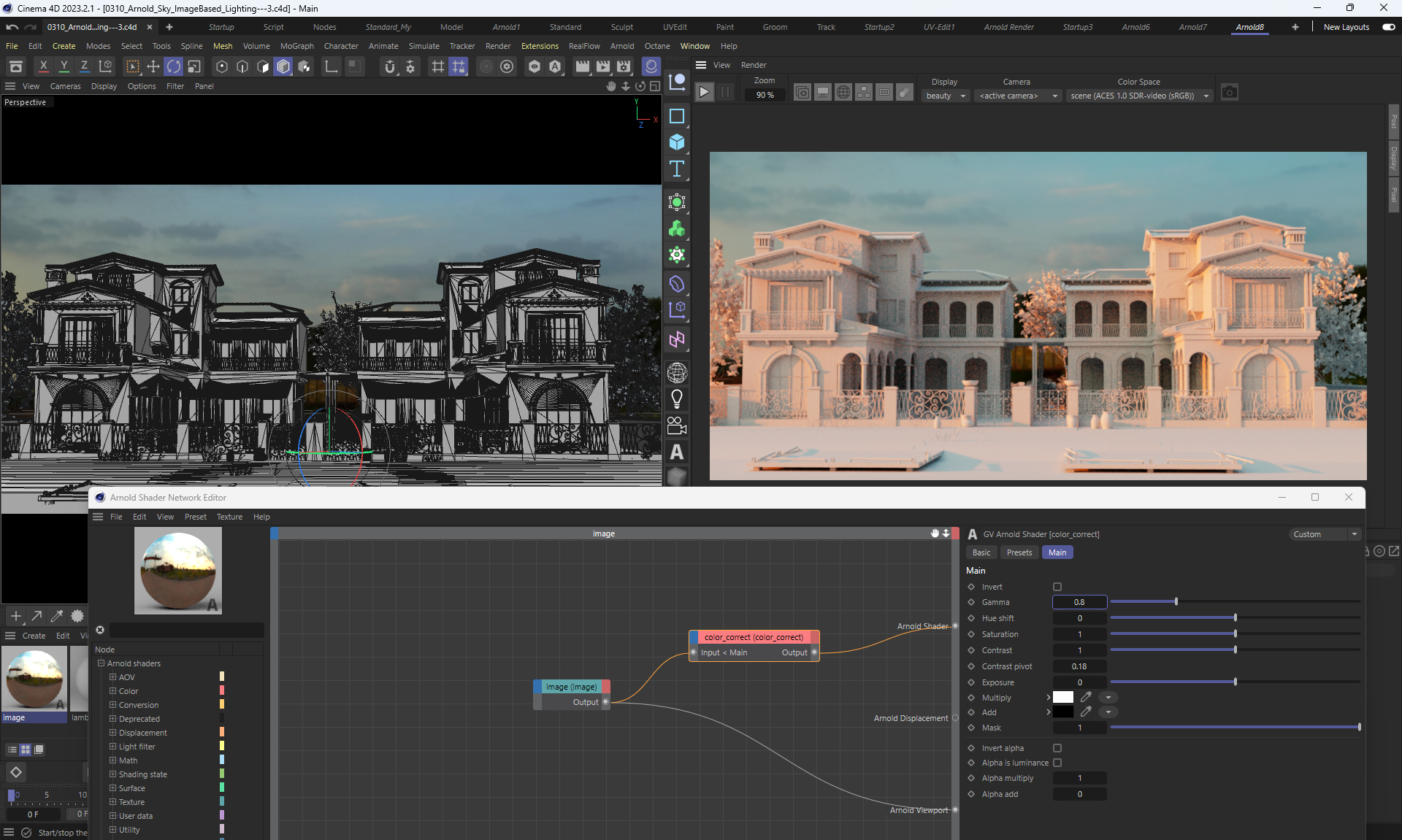Toggle the X axis lock
The image size is (1402, 840).
pyautogui.click(x=44, y=66)
